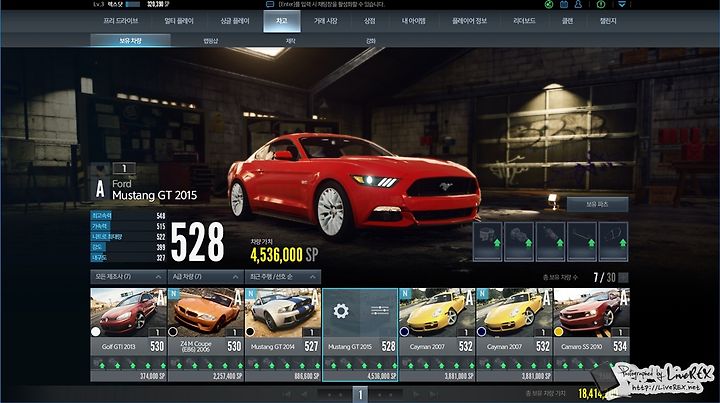The image size is (720, 403).
Task: Expand the A급 차량 (7) class filter
Action: pos(205,277)
